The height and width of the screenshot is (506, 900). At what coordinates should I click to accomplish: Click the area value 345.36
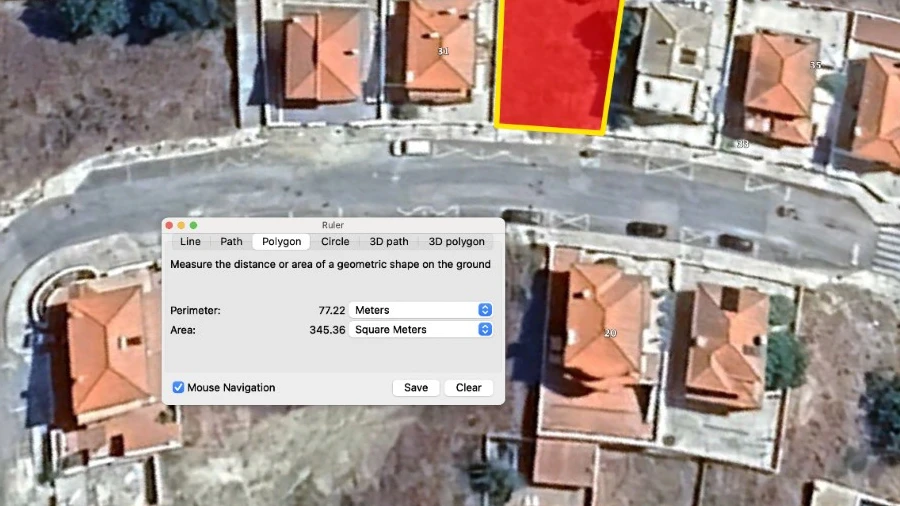(x=327, y=330)
